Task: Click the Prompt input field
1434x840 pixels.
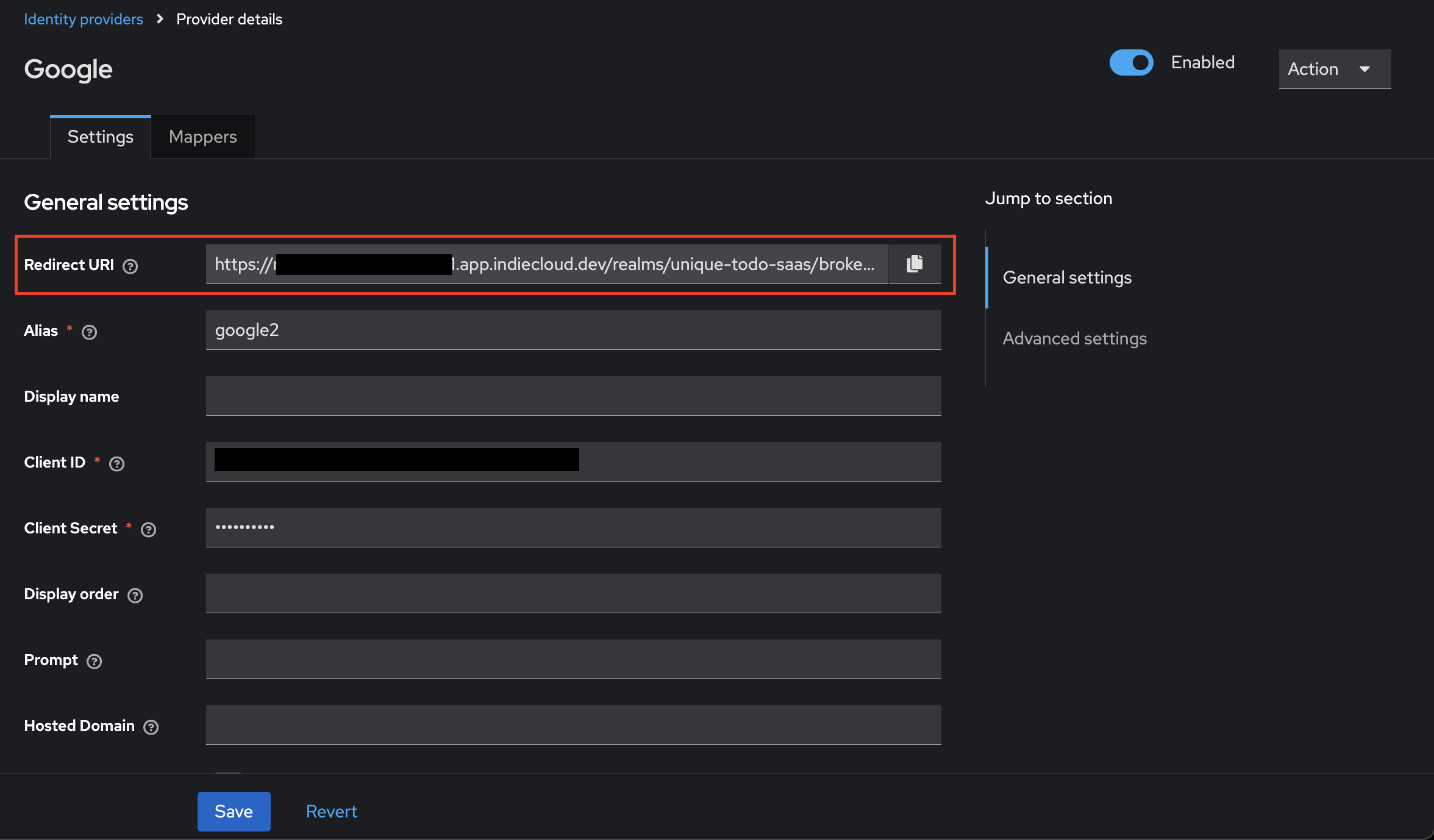Action: (573, 659)
